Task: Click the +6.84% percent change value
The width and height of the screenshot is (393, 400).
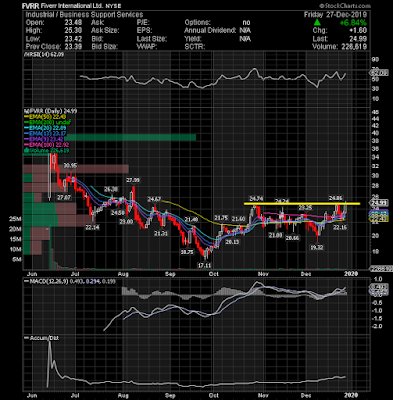Action: click(353, 23)
